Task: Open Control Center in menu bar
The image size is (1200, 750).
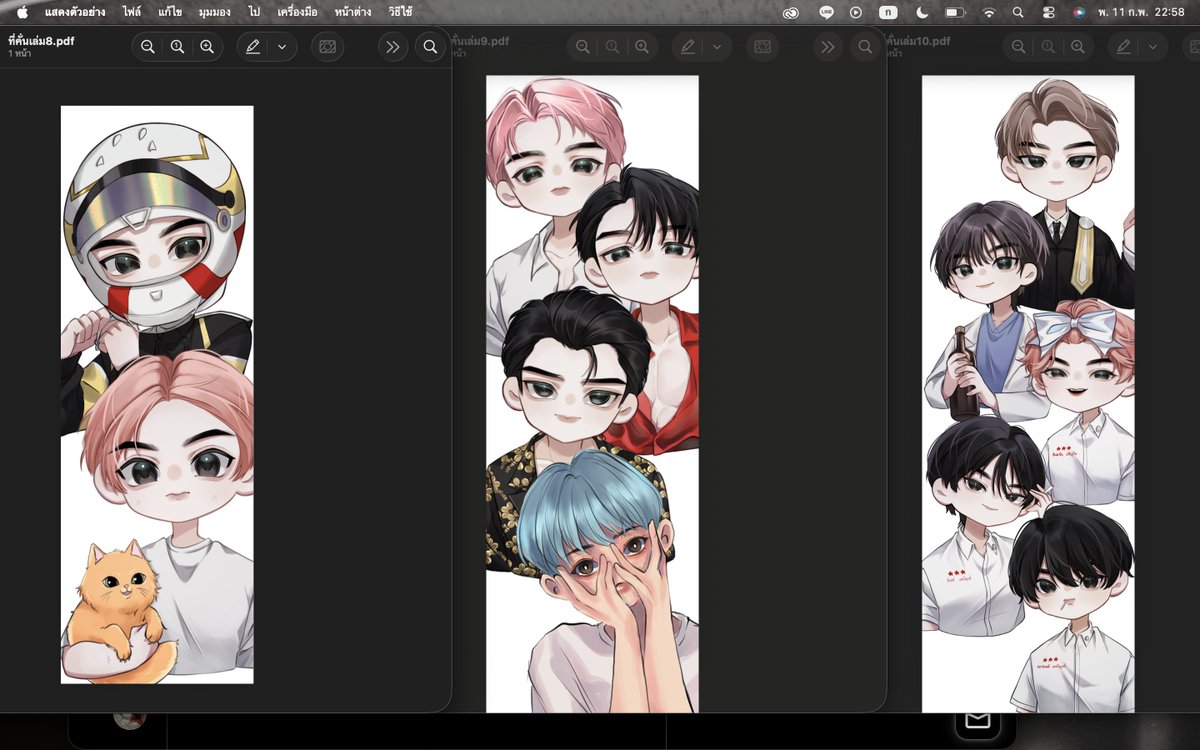Action: (1048, 12)
